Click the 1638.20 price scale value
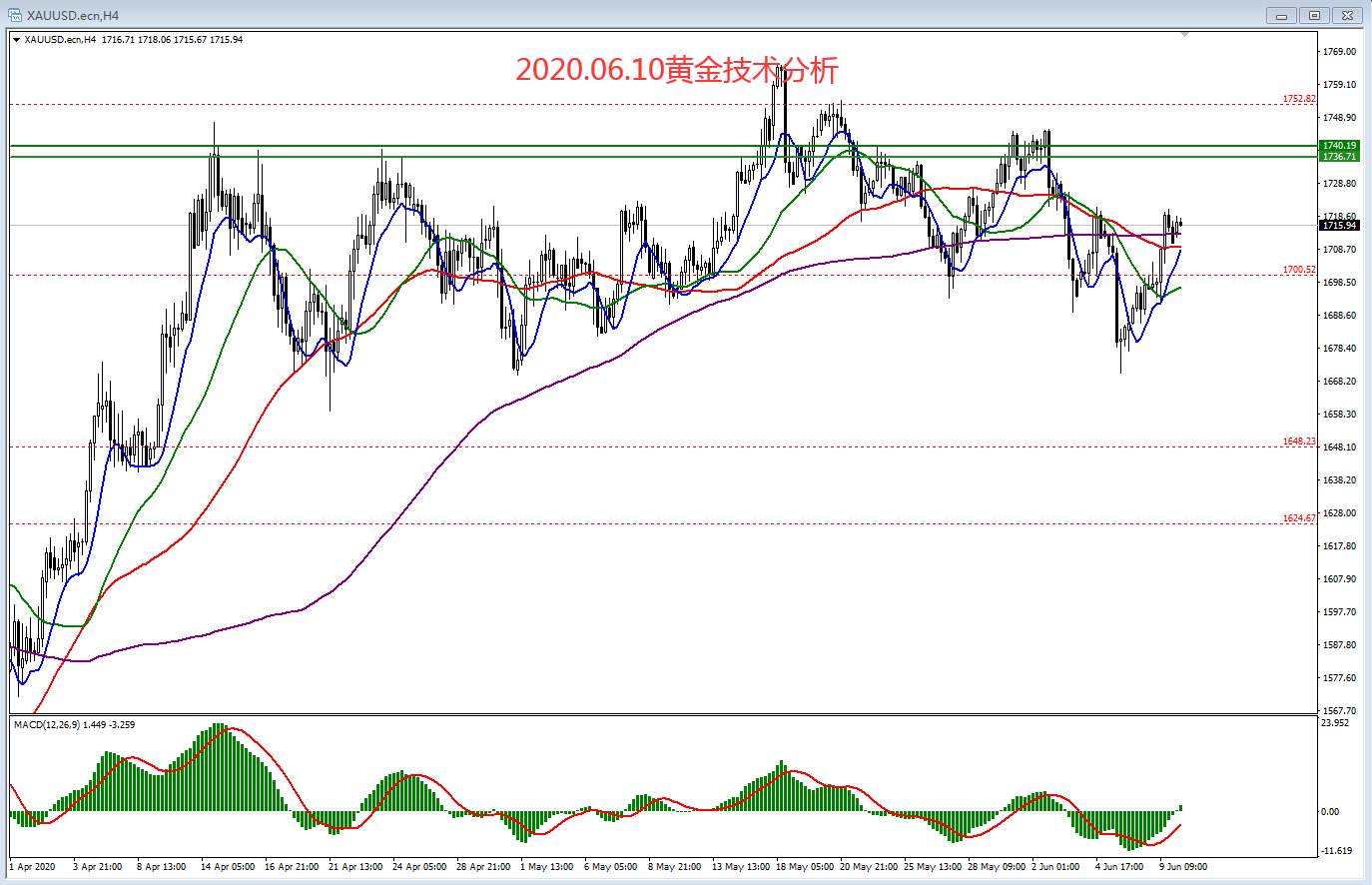 1339,480
